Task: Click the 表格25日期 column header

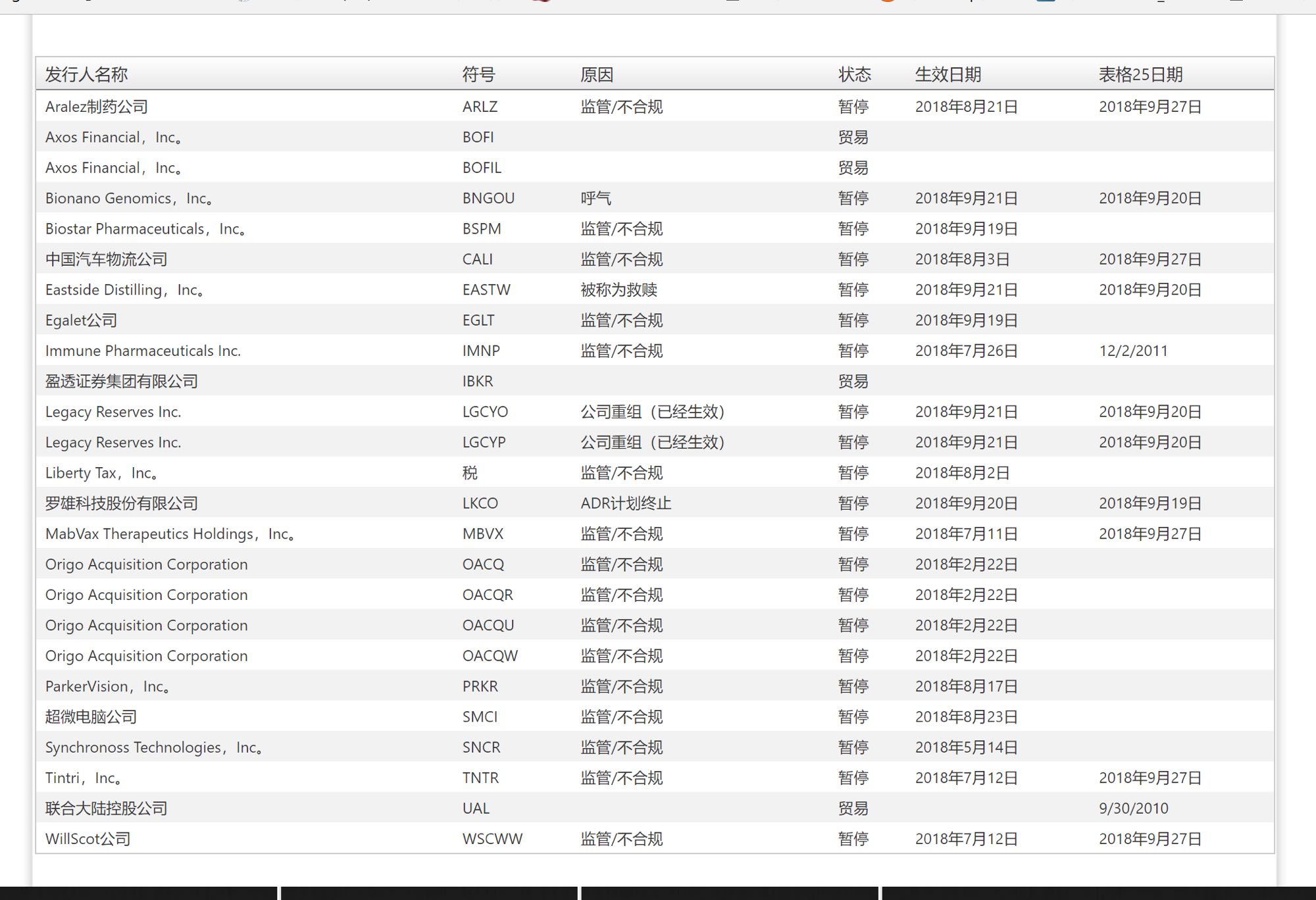Action: pos(1140,74)
